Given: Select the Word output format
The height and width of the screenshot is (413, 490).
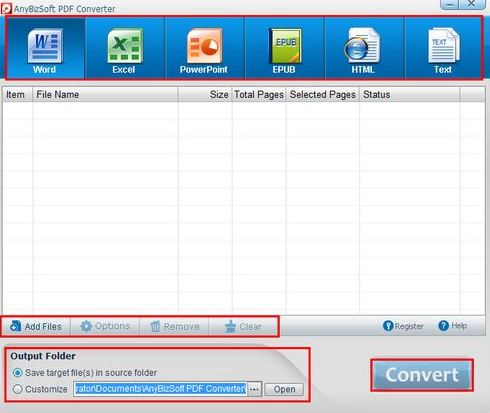Looking at the screenshot, I should coord(45,48).
